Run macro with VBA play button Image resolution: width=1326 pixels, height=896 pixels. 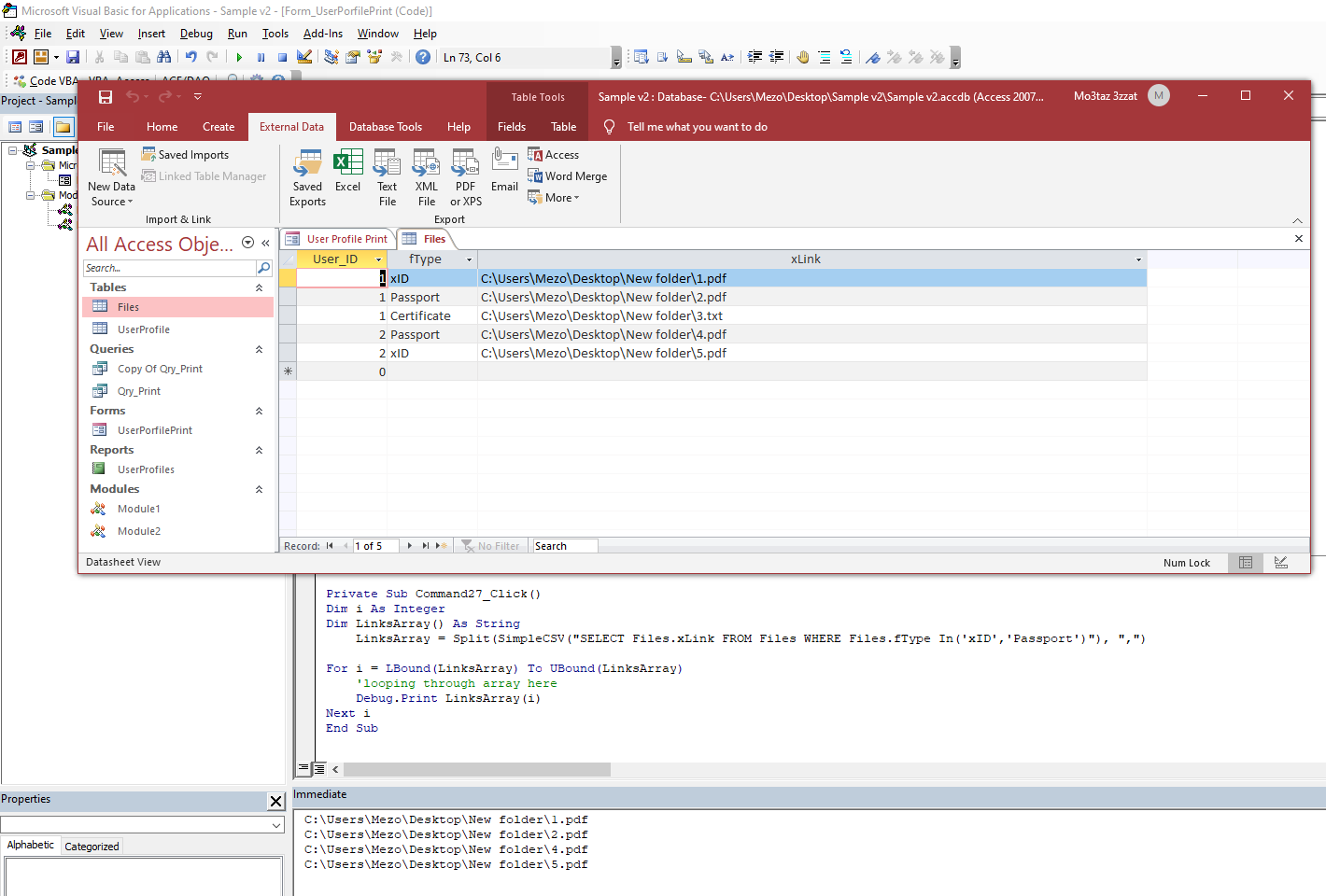[239, 58]
